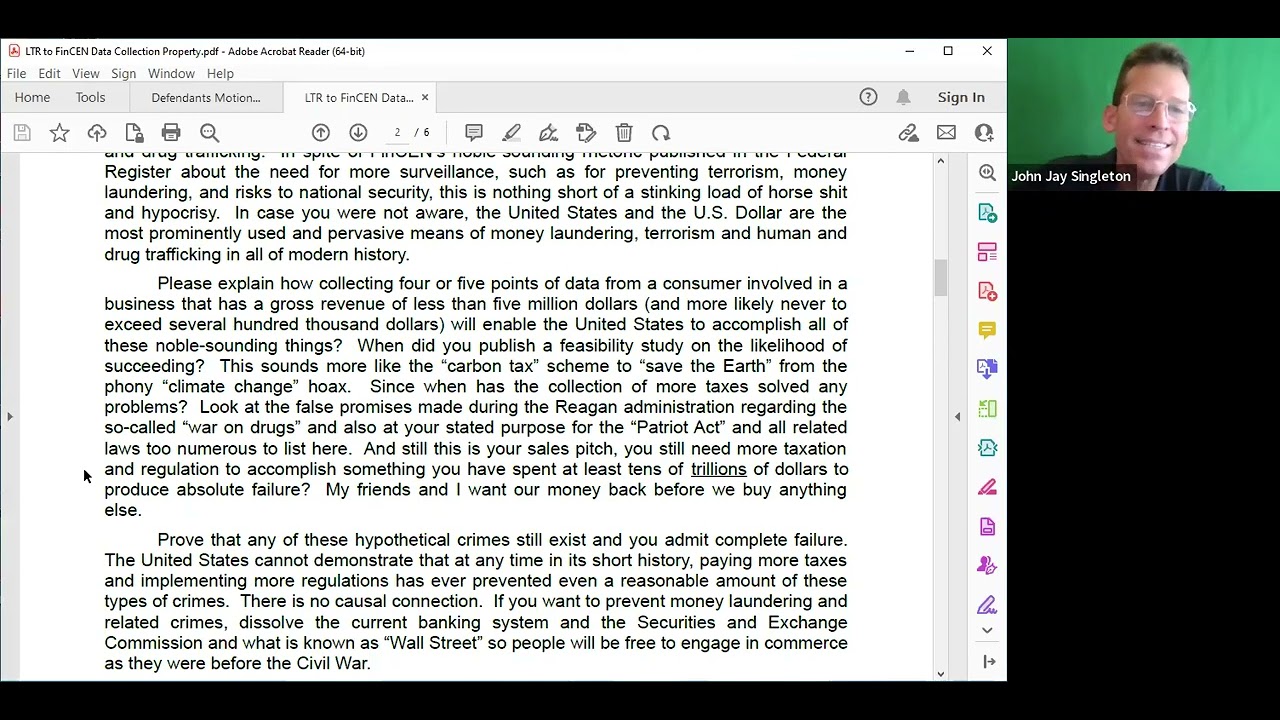Show more tools chevron in right pane
Screen dimensions: 1280x720
pyautogui.click(x=987, y=630)
